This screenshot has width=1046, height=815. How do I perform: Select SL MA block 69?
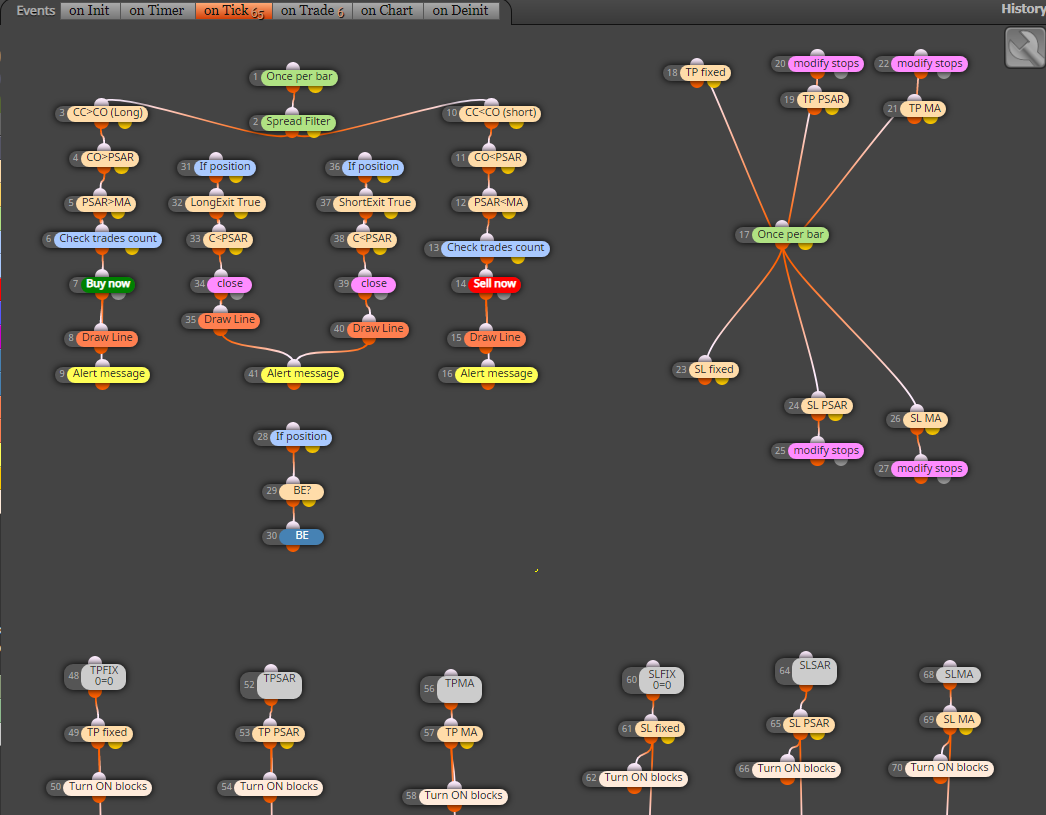959,720
